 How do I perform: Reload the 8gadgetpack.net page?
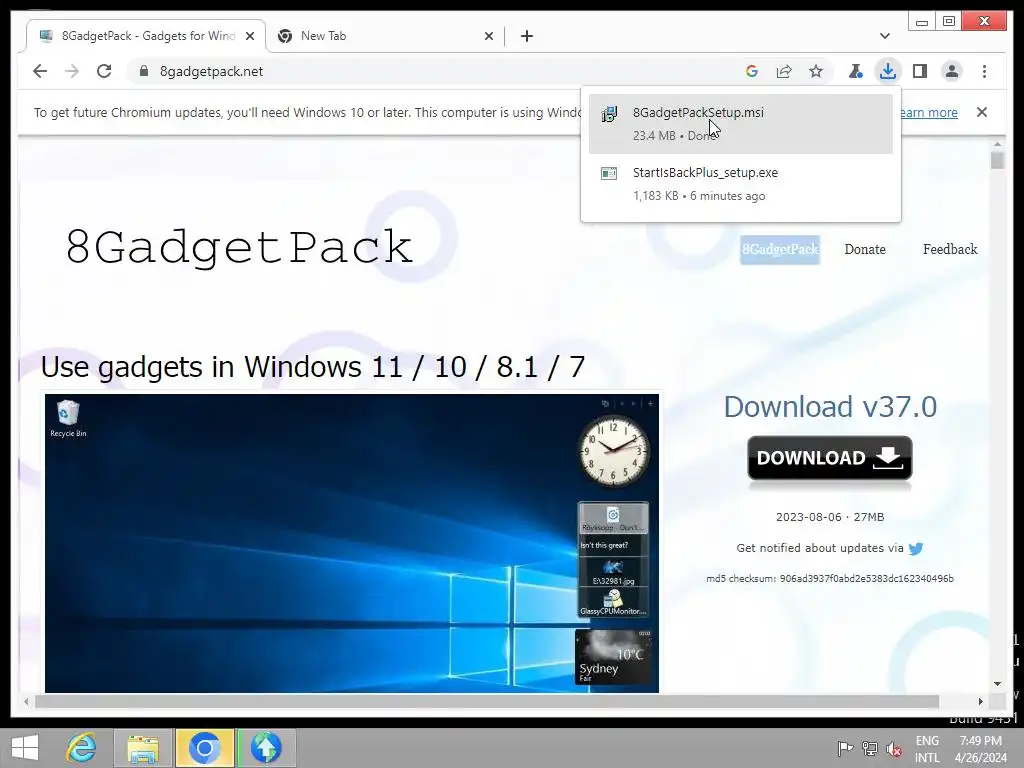[x=104, y=71]
